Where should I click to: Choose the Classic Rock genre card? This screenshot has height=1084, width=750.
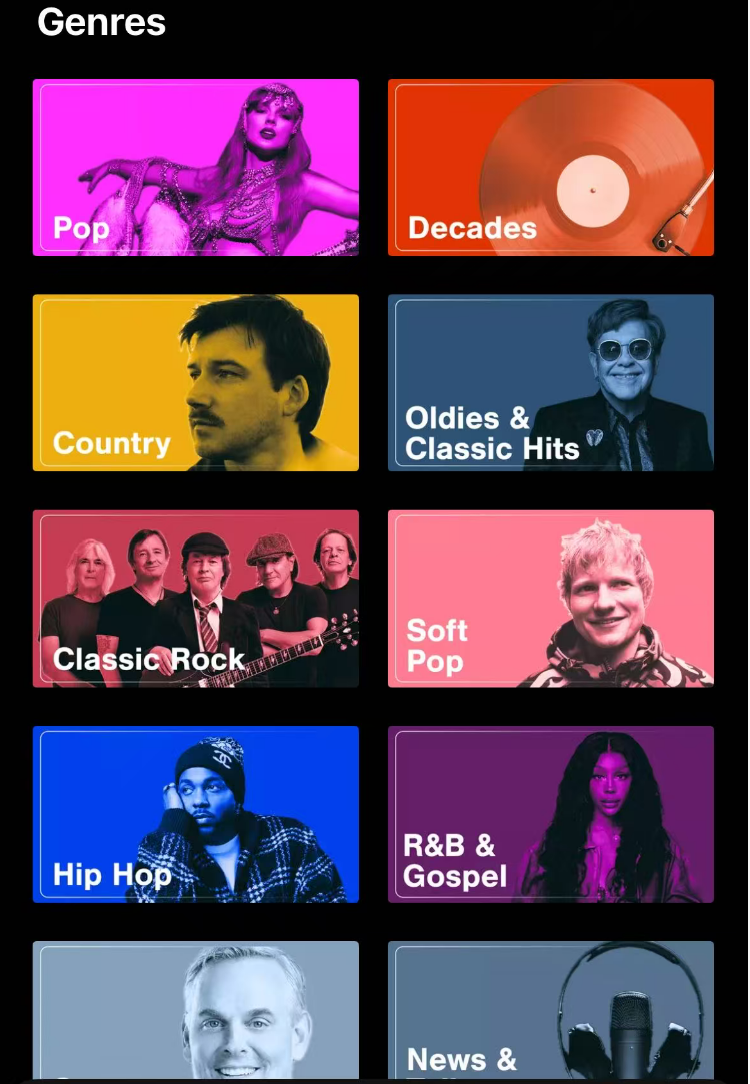196,599
